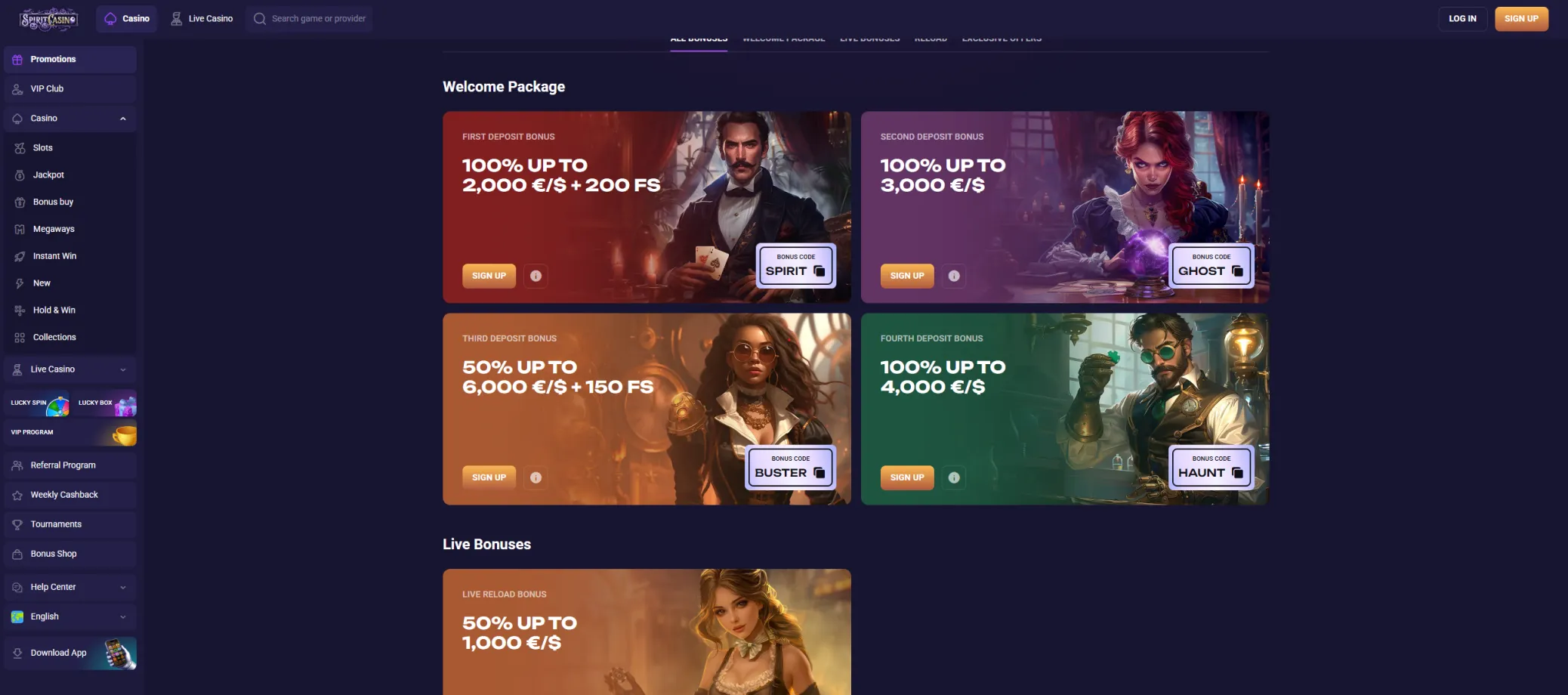Open the Lucky Spin banner
This screenshot has width=1568, height=695.
37,403
